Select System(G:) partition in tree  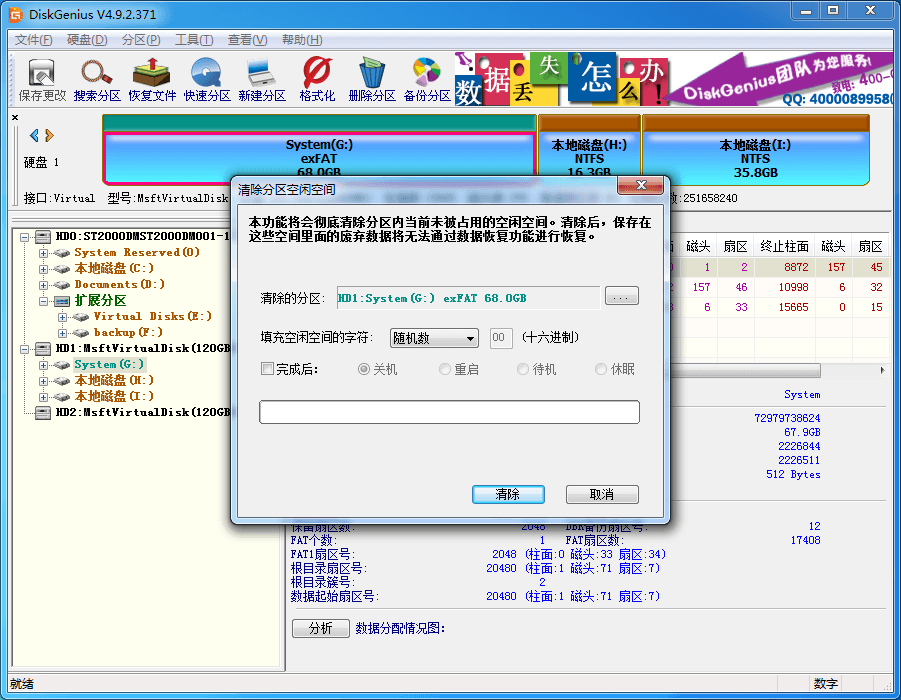(x=109, y=364)
